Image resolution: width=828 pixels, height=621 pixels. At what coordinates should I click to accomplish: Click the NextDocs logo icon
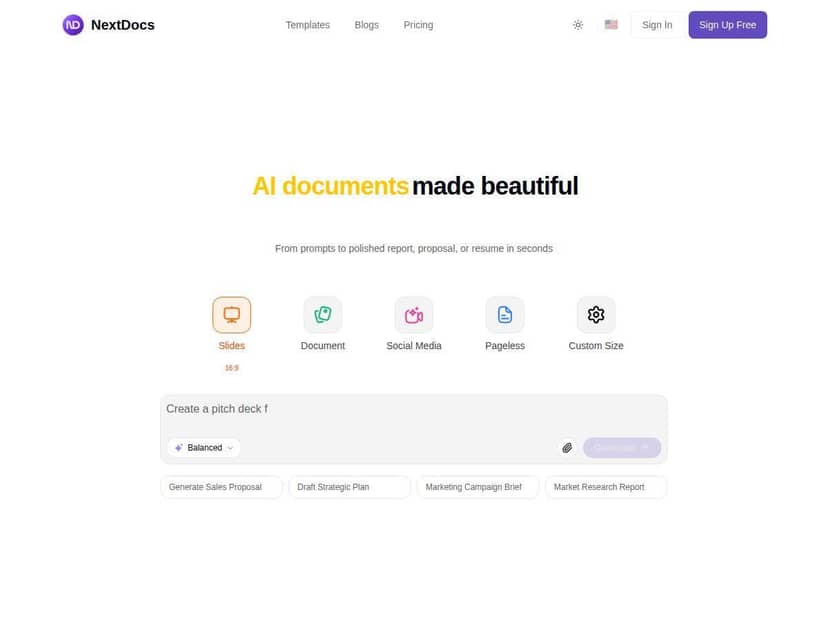(x=72, y=24)
